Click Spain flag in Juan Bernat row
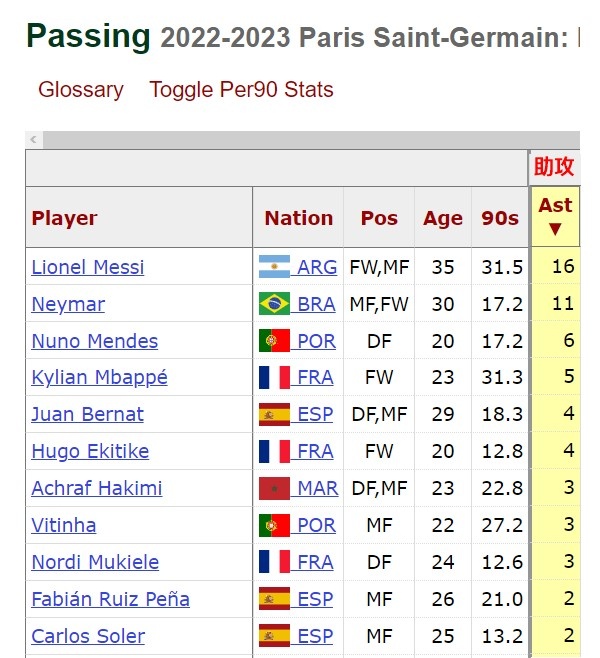 click(274, 414)
